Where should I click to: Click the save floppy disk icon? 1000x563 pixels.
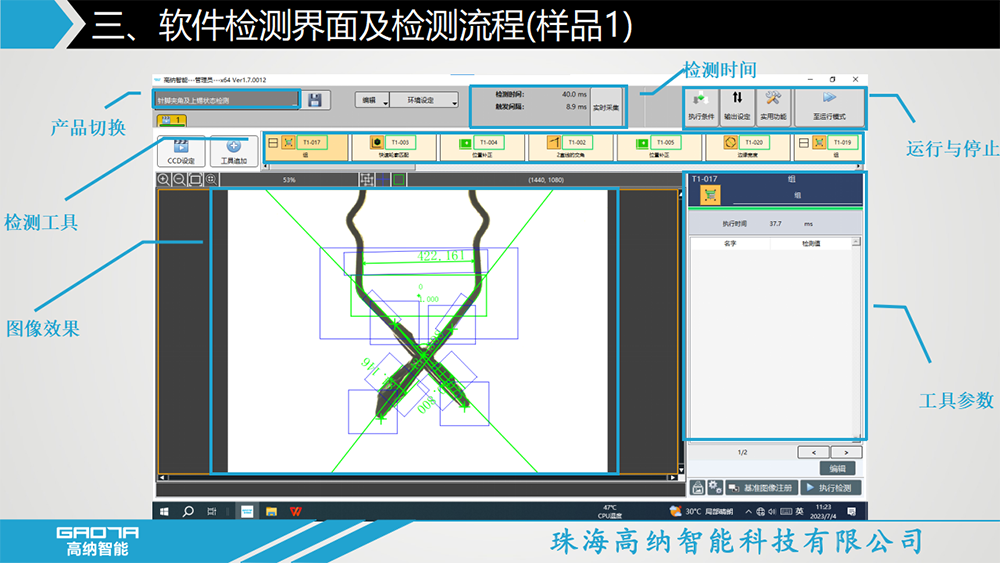point(315,100)
